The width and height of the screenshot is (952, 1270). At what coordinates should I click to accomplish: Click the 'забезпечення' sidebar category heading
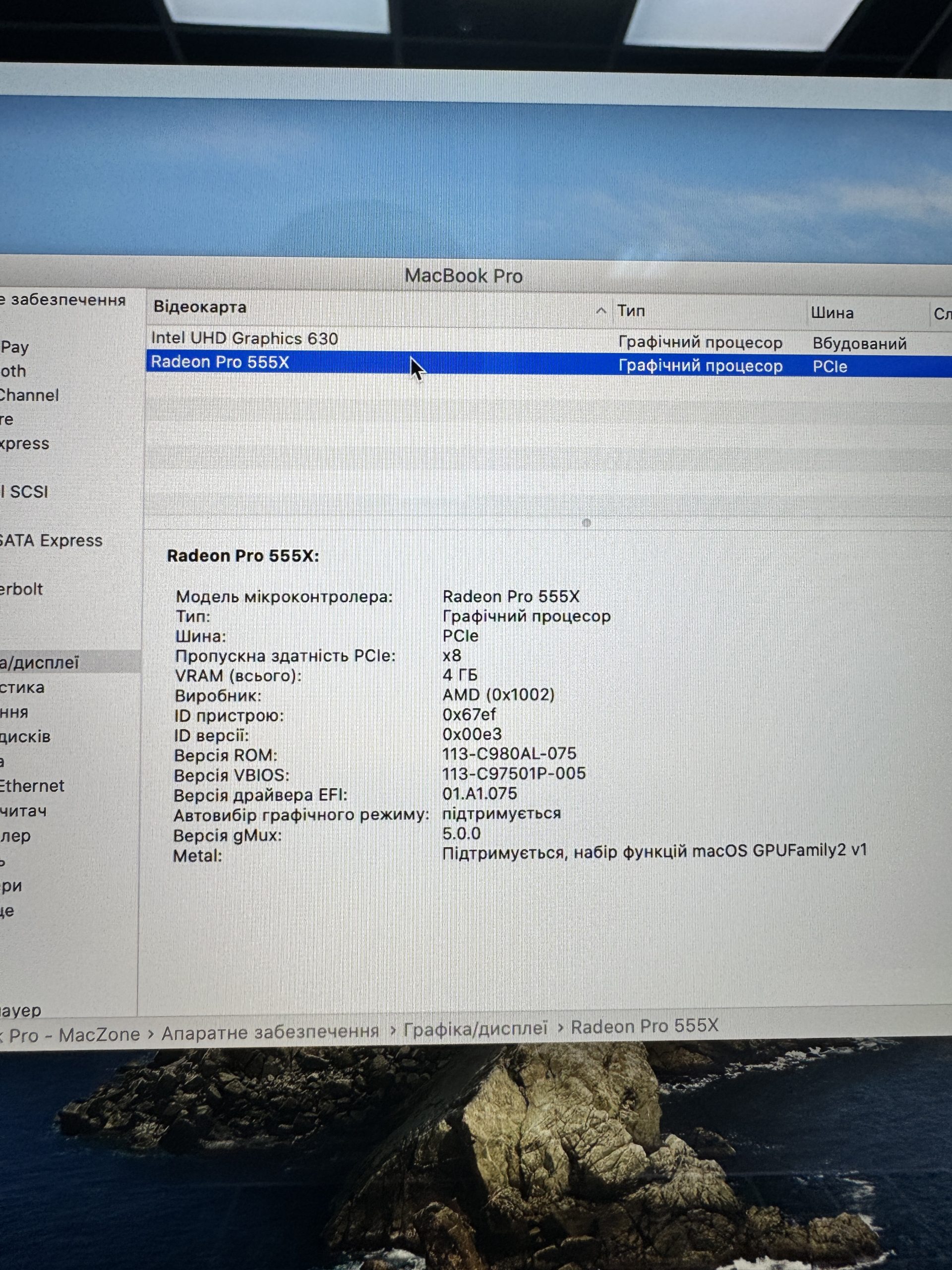[x=63, y=300]
